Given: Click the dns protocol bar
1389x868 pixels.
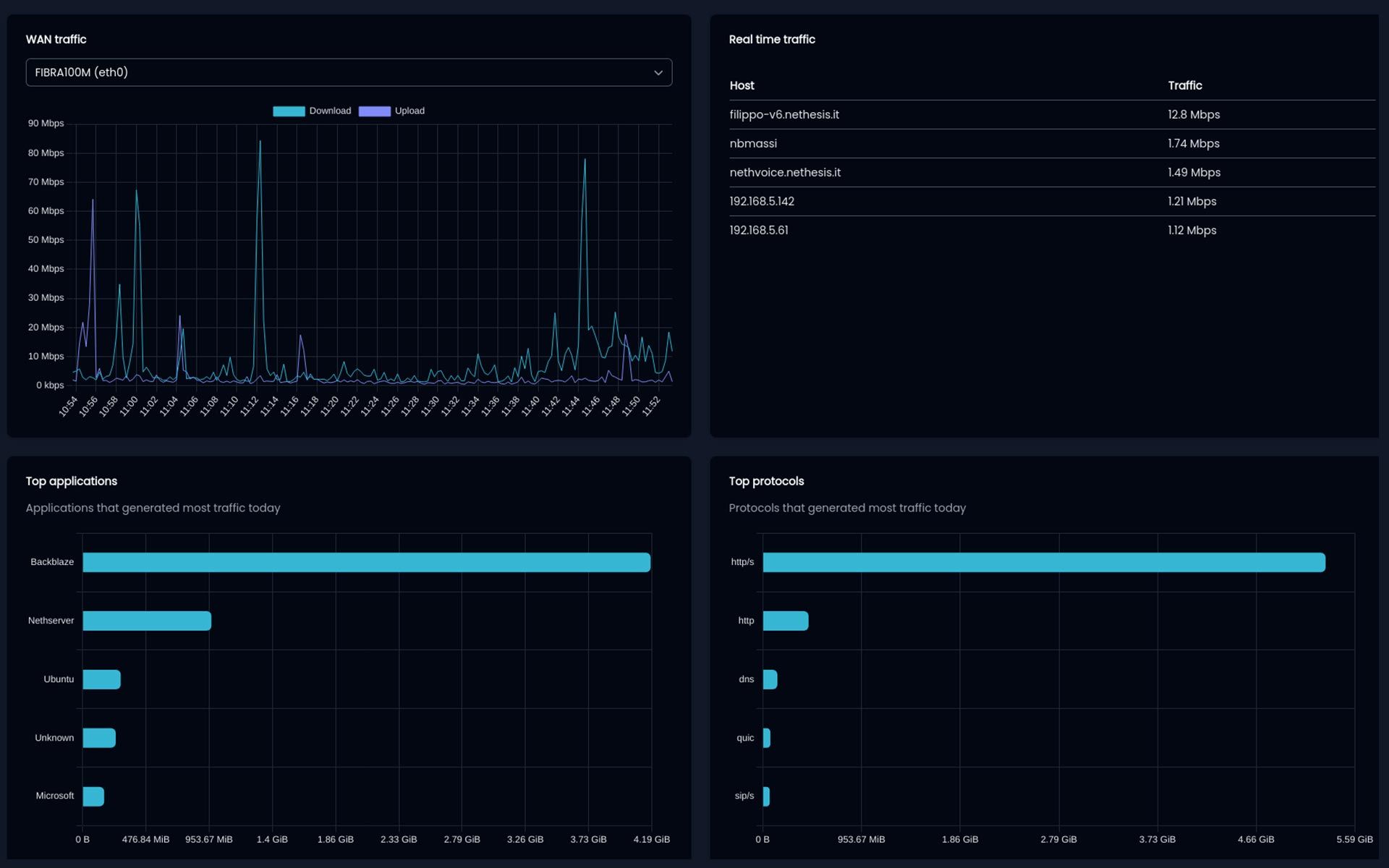Looking at the screenshot, I should pos(770,679).
